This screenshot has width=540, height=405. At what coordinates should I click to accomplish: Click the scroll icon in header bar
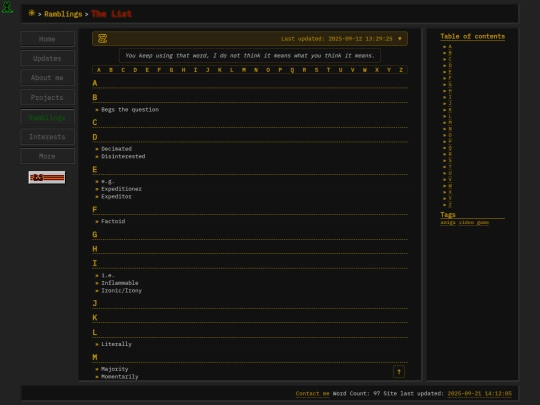[102, 39]
